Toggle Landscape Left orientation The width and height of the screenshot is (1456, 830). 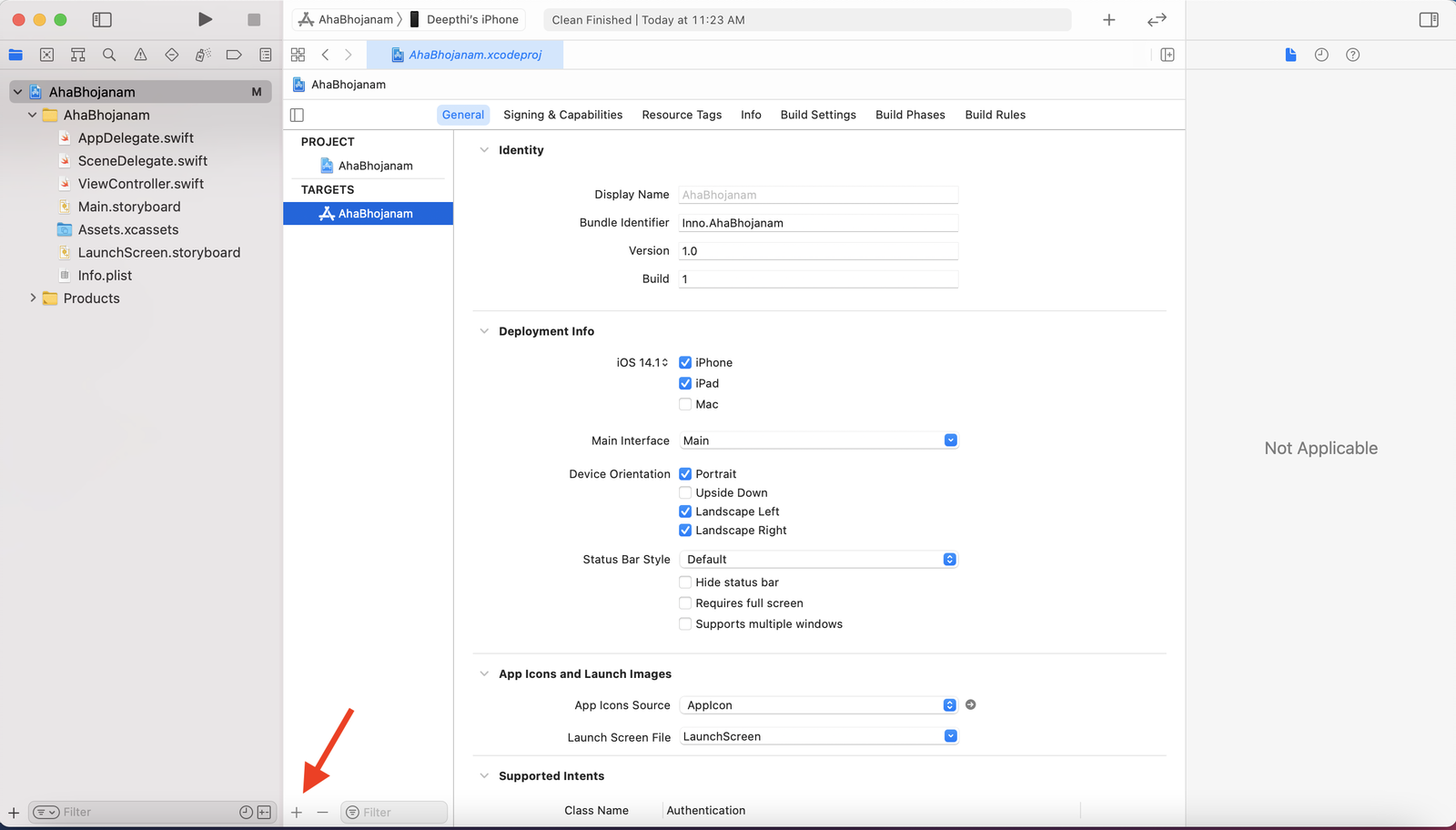click(x=685, y=511)
